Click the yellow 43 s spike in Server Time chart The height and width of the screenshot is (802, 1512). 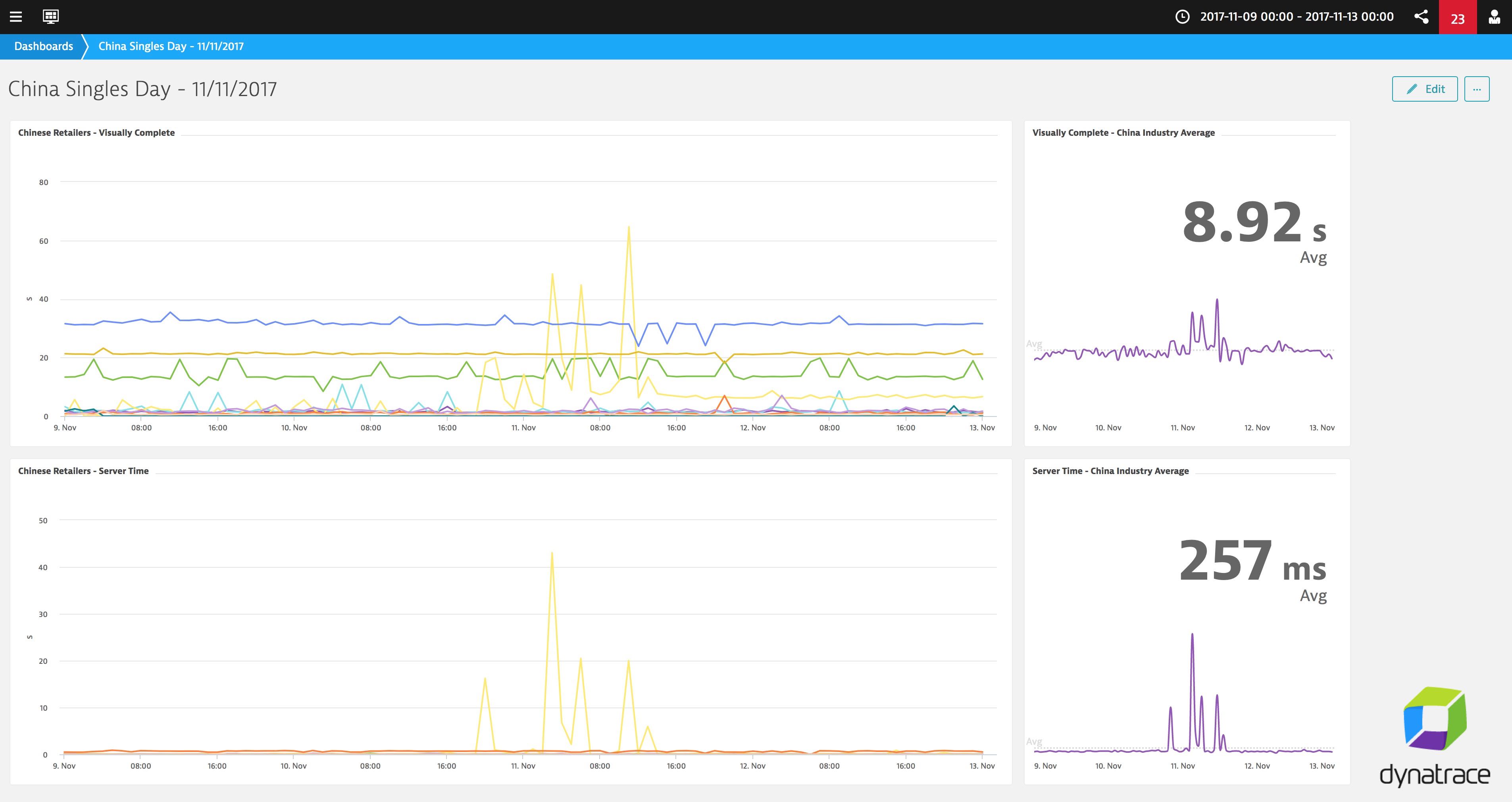[x=552, y=553]
